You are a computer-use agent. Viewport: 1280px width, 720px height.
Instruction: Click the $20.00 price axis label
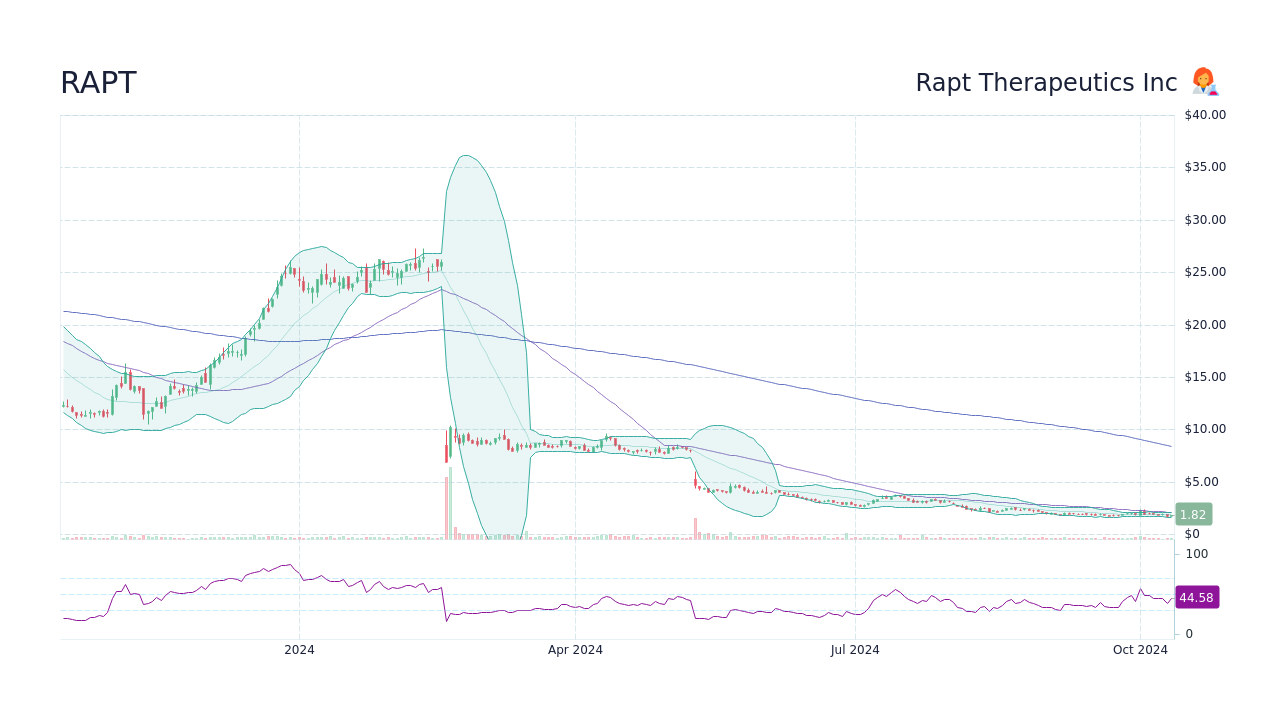[x=1205, y=325]
